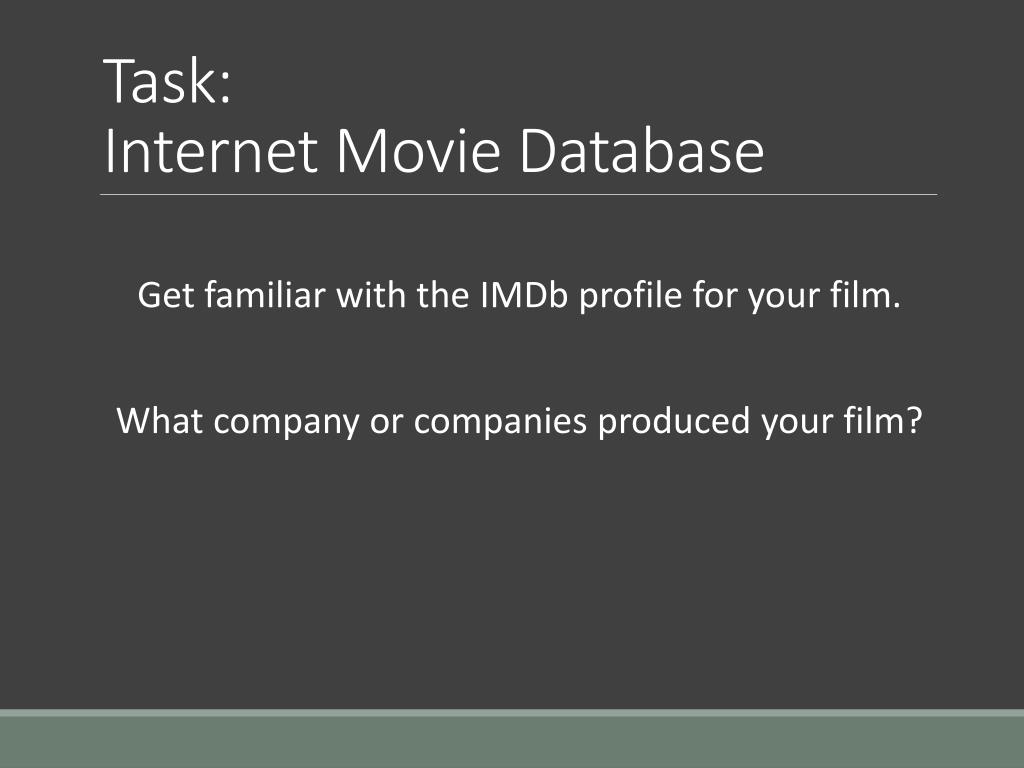
Task: Click the word "familiar" in the body text
Action: (x=263, y=296)
